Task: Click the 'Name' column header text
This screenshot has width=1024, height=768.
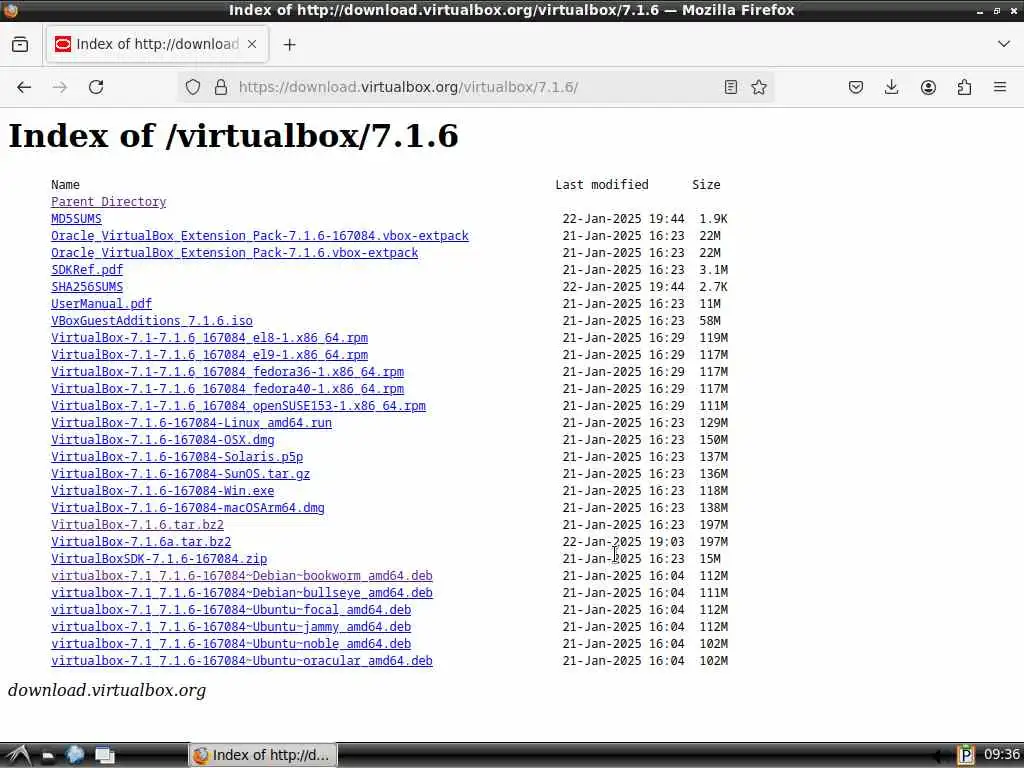Action: tap(65, 185)
